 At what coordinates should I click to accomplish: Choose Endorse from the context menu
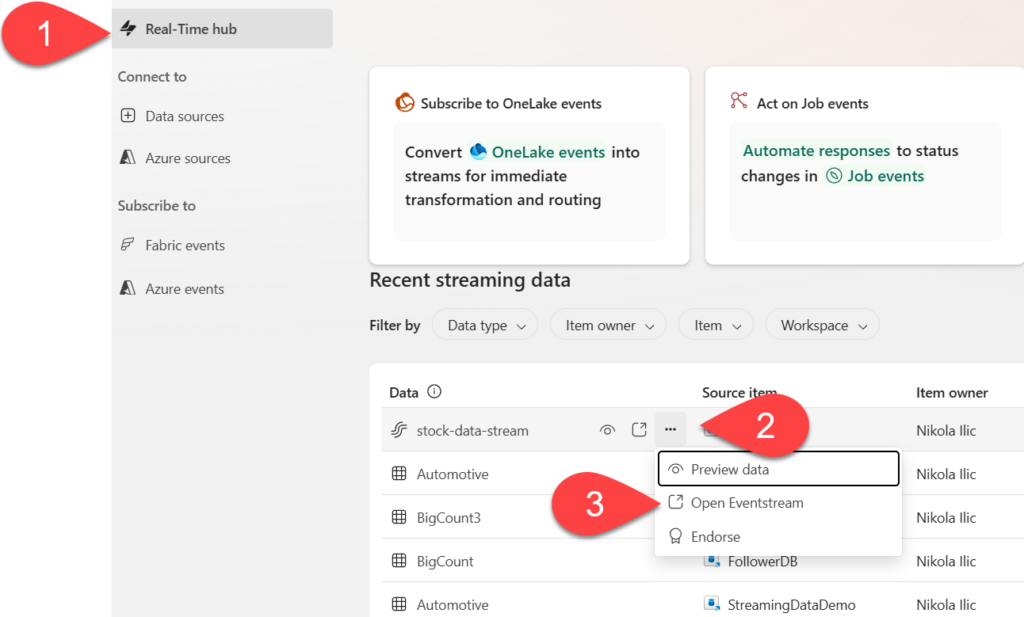point(715,537)
